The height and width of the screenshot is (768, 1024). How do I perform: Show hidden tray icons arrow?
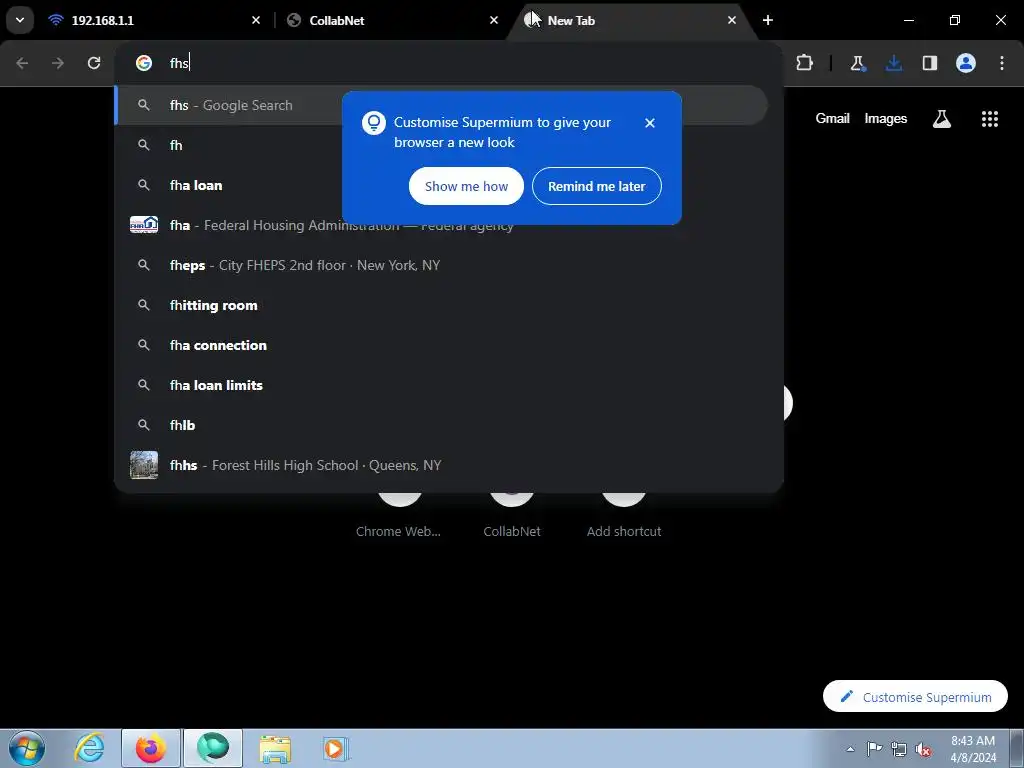tap(850, 749)
